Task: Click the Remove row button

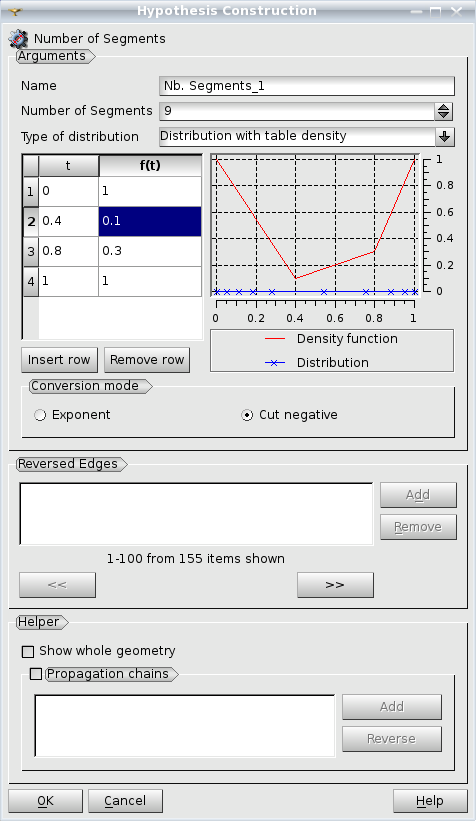Action: [147, 360]
